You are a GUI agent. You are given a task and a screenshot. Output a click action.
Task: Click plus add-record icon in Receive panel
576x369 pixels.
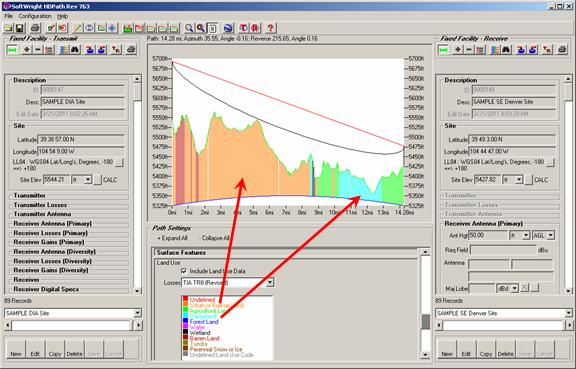[458, 50]
